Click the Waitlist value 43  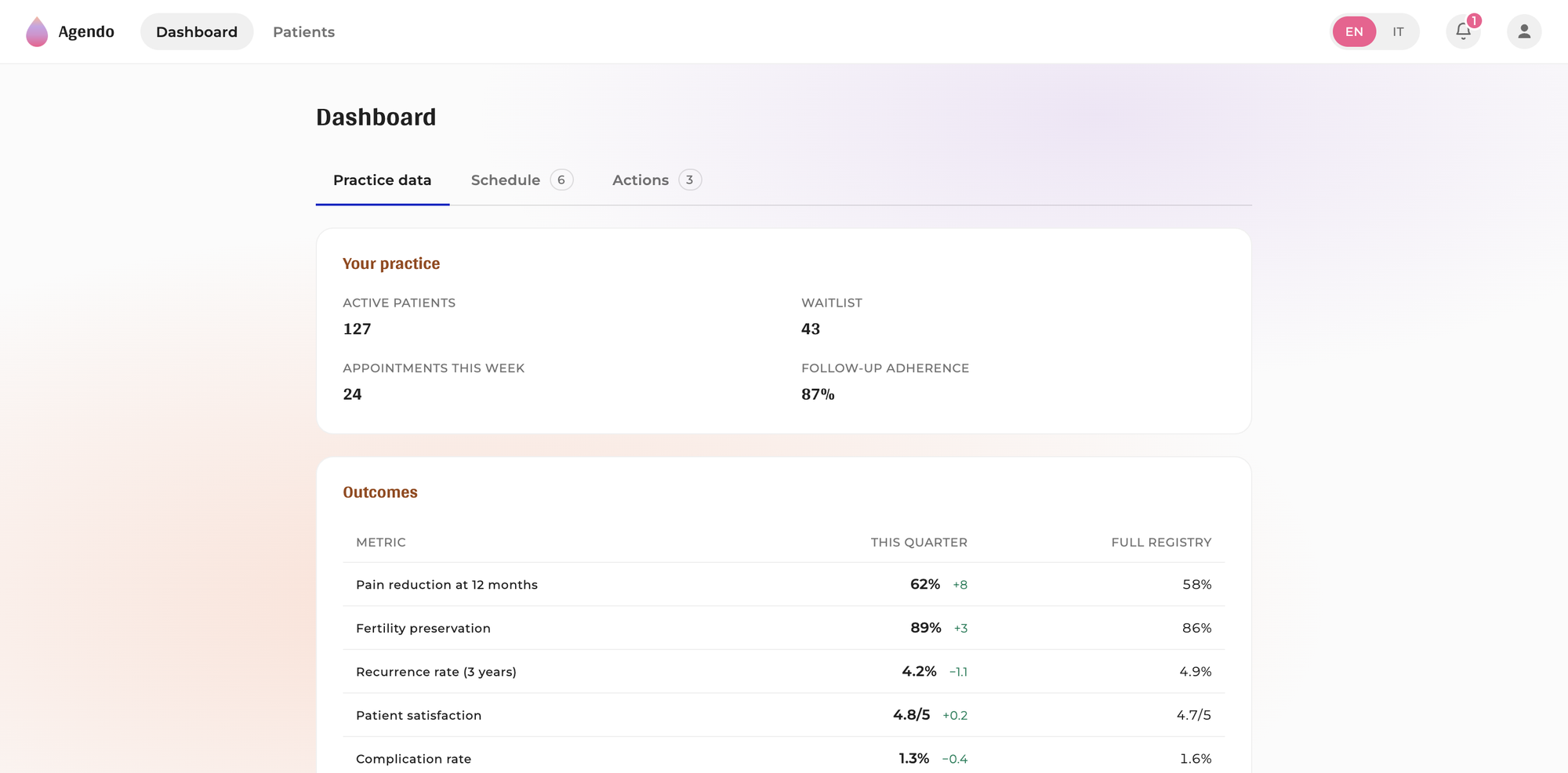pos(811,329)
